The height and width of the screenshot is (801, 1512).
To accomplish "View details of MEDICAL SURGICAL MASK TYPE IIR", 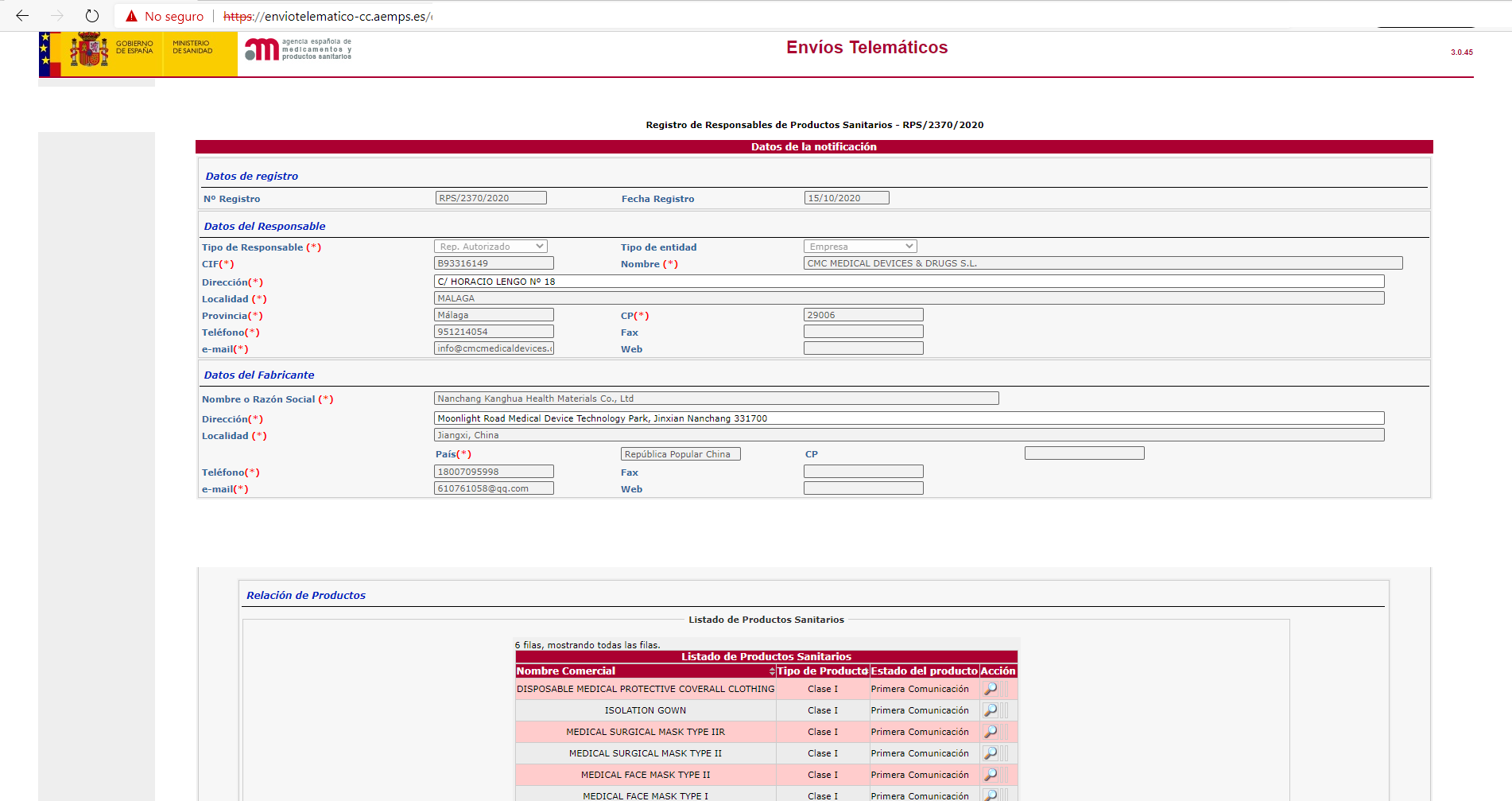I will coord(991,732).
